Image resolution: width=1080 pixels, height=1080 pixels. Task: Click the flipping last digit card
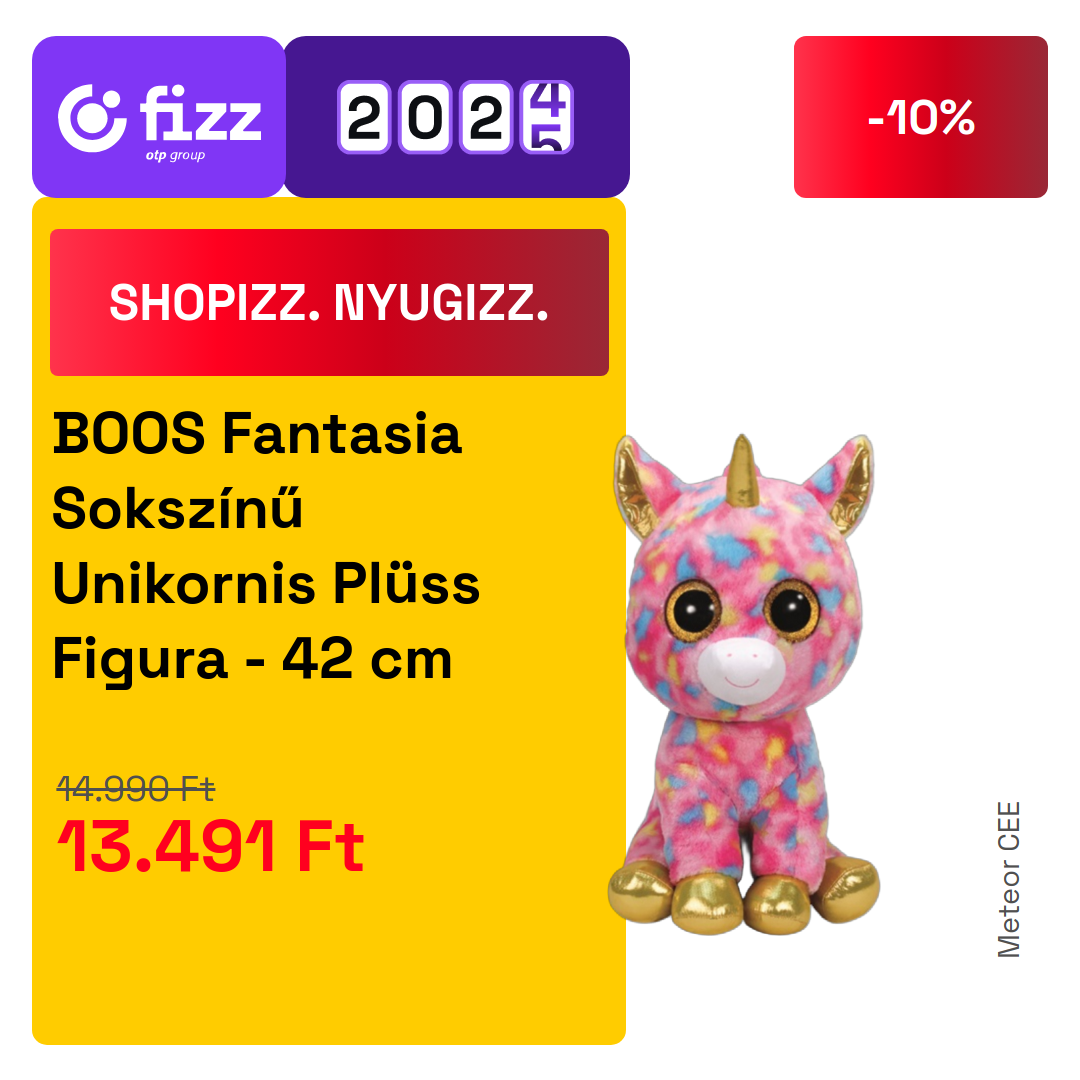tap(548, 117)
